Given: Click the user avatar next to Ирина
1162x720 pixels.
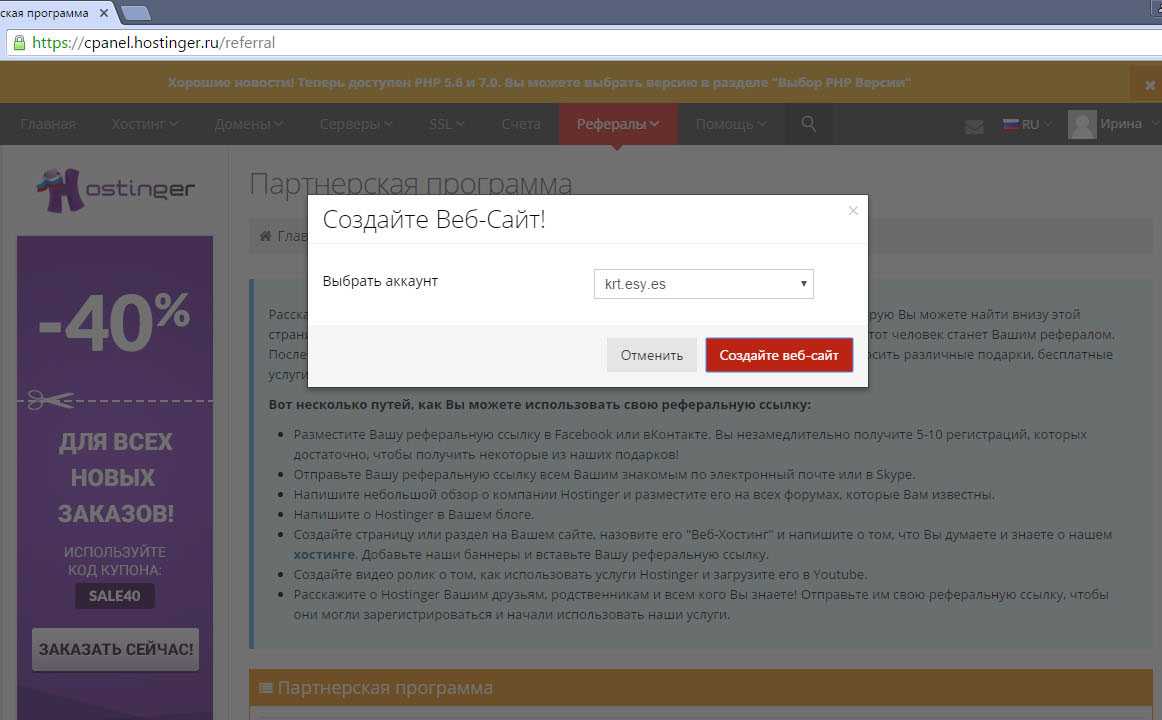Looking at the screenshot, I should point(1082,125).
